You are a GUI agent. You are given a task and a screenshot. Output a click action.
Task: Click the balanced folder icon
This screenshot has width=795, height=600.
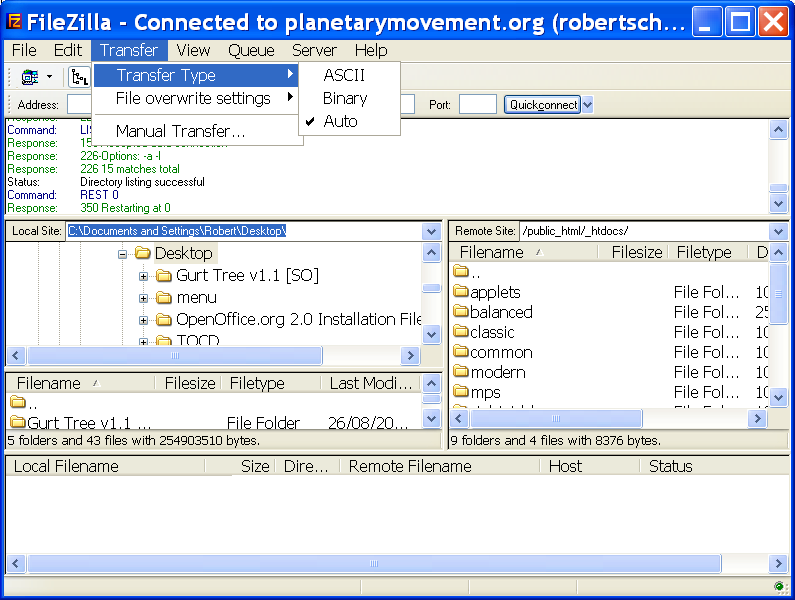461,311
